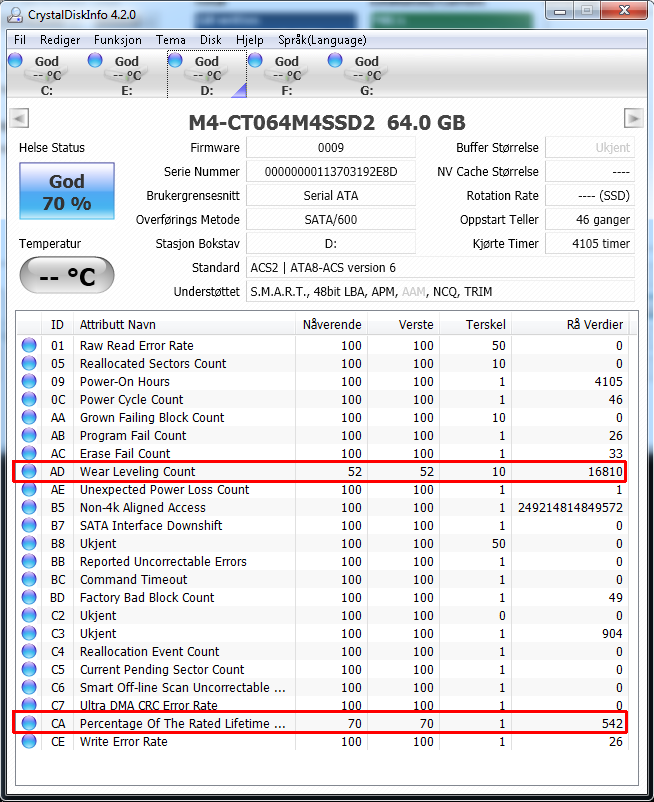Click status orb for Grown Failing Block Count
Viewport: 654px width, 802px height.
click(x=29, y=417)
